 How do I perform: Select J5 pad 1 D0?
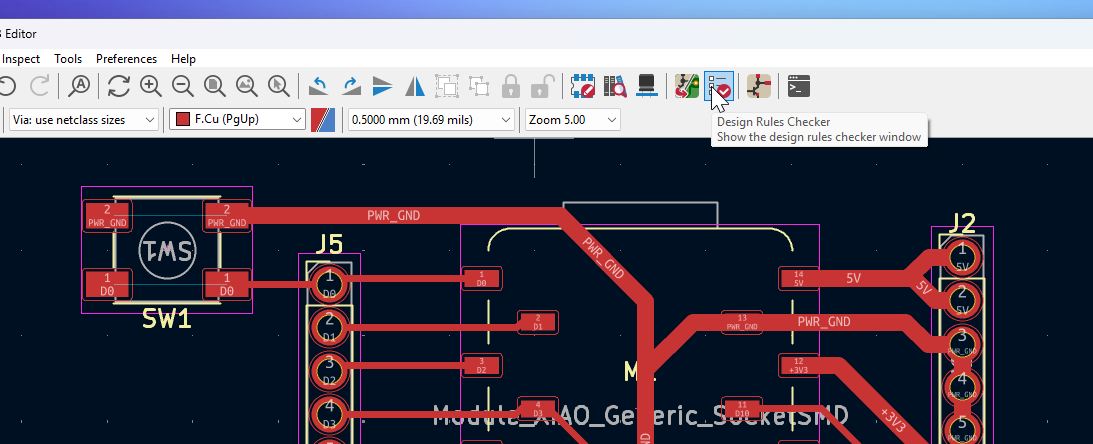(330, 282)
